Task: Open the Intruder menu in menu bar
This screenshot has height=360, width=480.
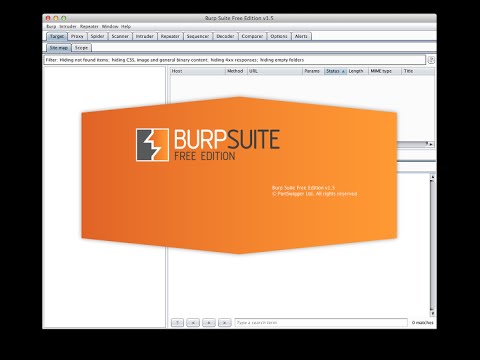Action: [68, 26]
